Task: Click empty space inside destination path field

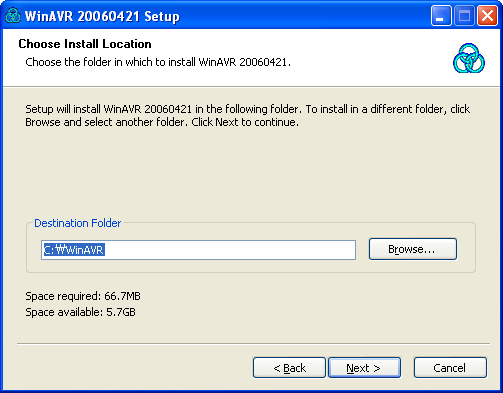Action: point(230,250)
